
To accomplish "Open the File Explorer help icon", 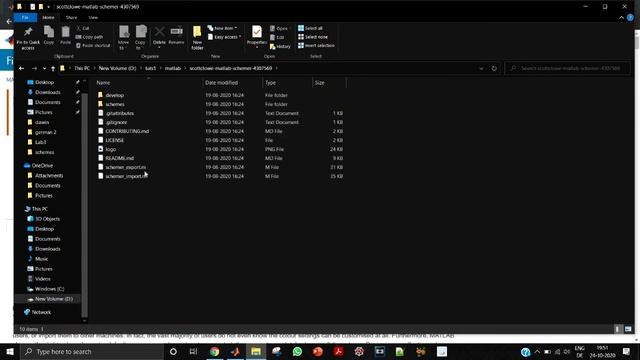I will [x=630, y=18].
